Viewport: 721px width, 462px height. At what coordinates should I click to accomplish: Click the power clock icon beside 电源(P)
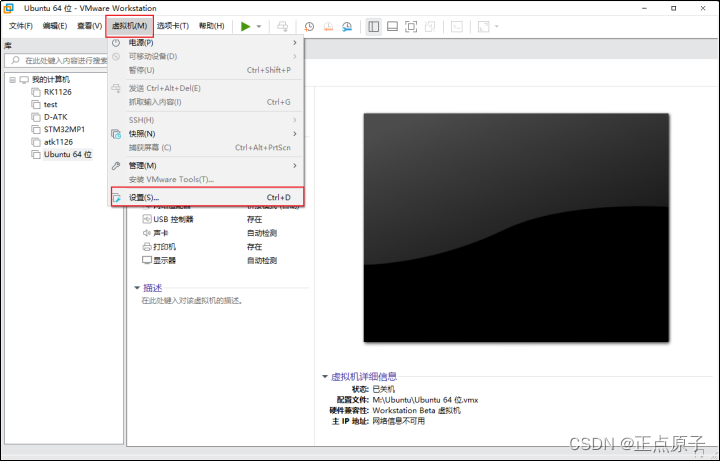pyautogui.click(x=116, y=43)
